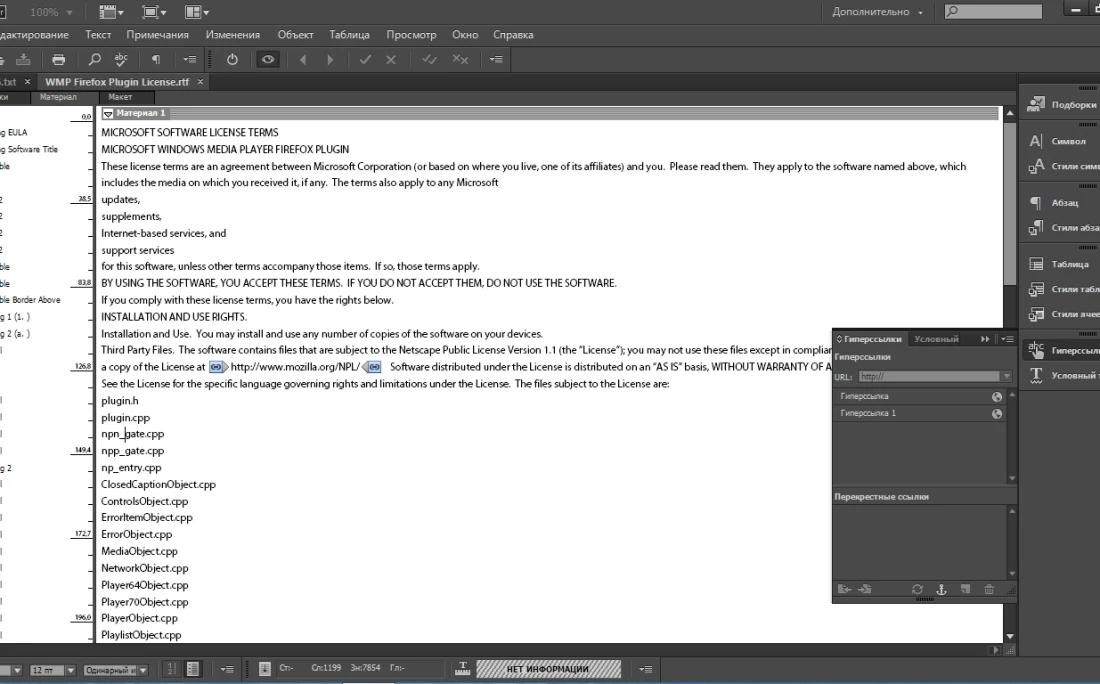Toggle track changes power icon

pos(232,60)
